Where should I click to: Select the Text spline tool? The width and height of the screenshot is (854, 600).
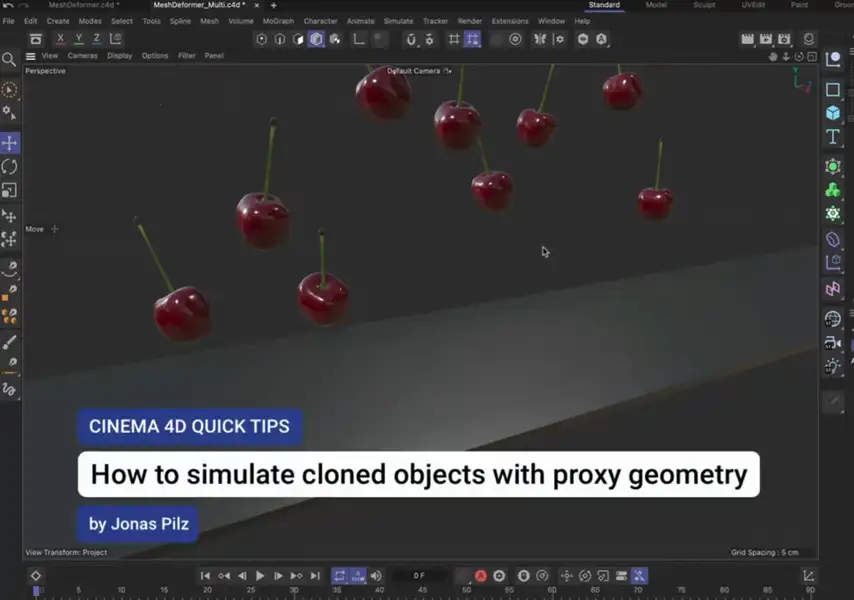(x=832, y=137)
